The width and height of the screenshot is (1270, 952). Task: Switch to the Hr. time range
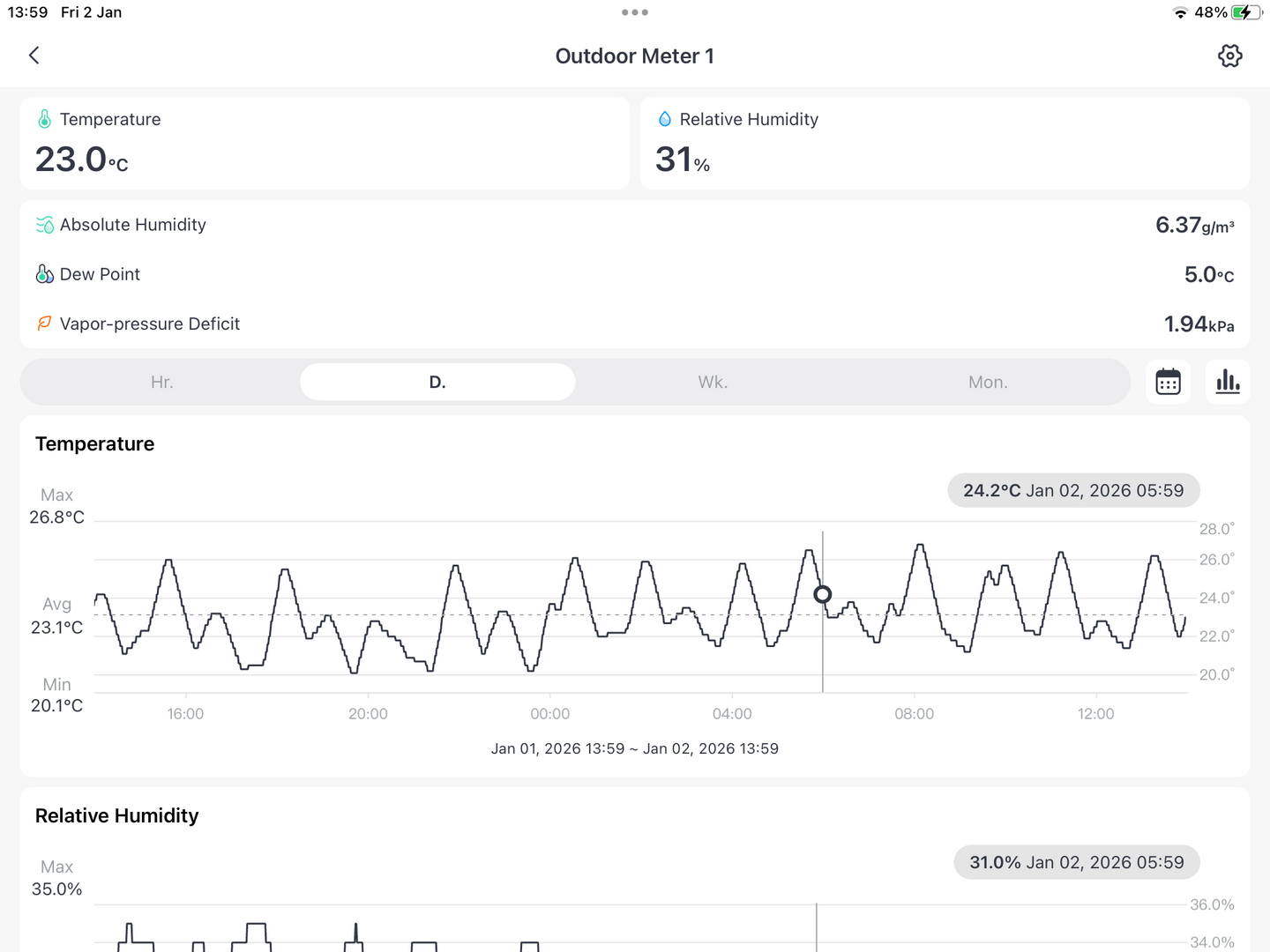point(161,382)
